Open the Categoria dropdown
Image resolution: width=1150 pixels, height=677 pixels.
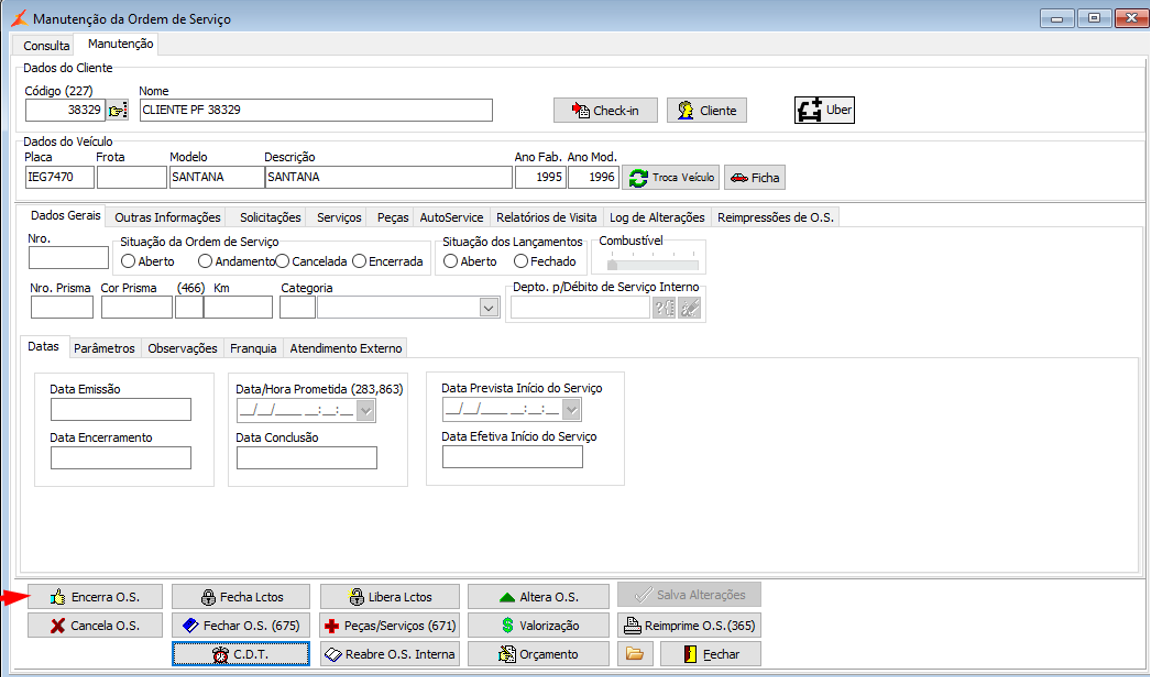coord(489,308)
